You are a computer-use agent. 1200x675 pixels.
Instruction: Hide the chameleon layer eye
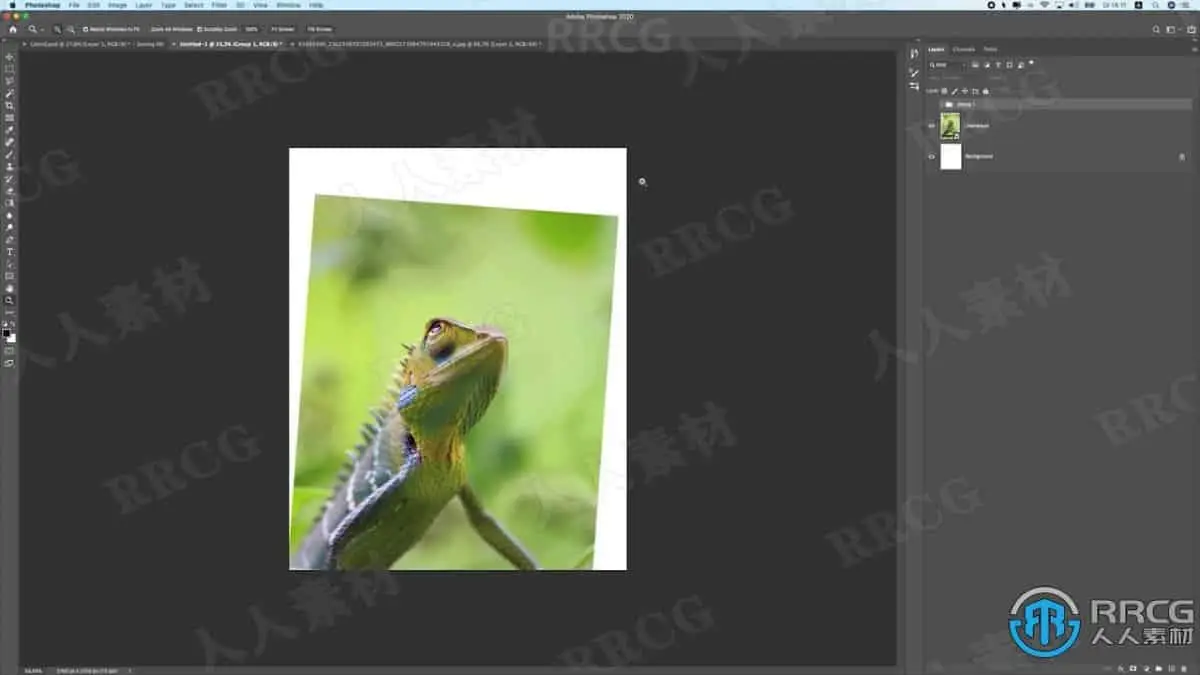point(932,126)
